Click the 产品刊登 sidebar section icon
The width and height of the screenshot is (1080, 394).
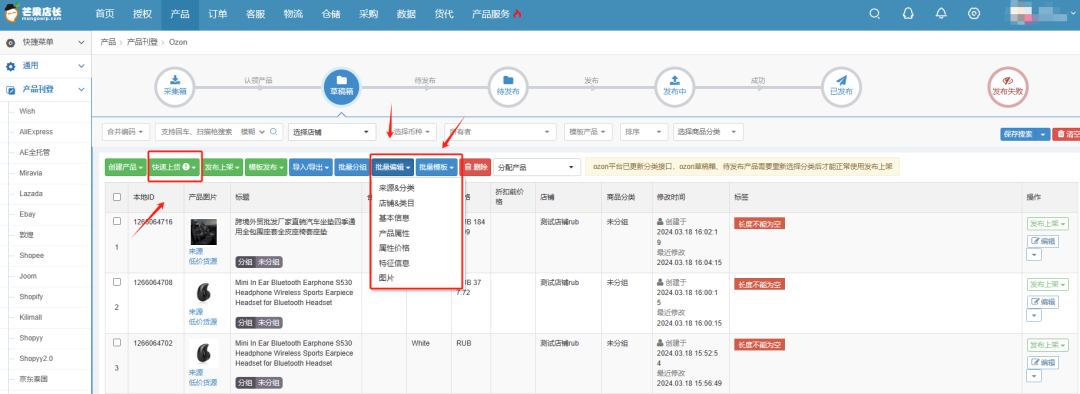pyautogui.click(x=10, y=90)
